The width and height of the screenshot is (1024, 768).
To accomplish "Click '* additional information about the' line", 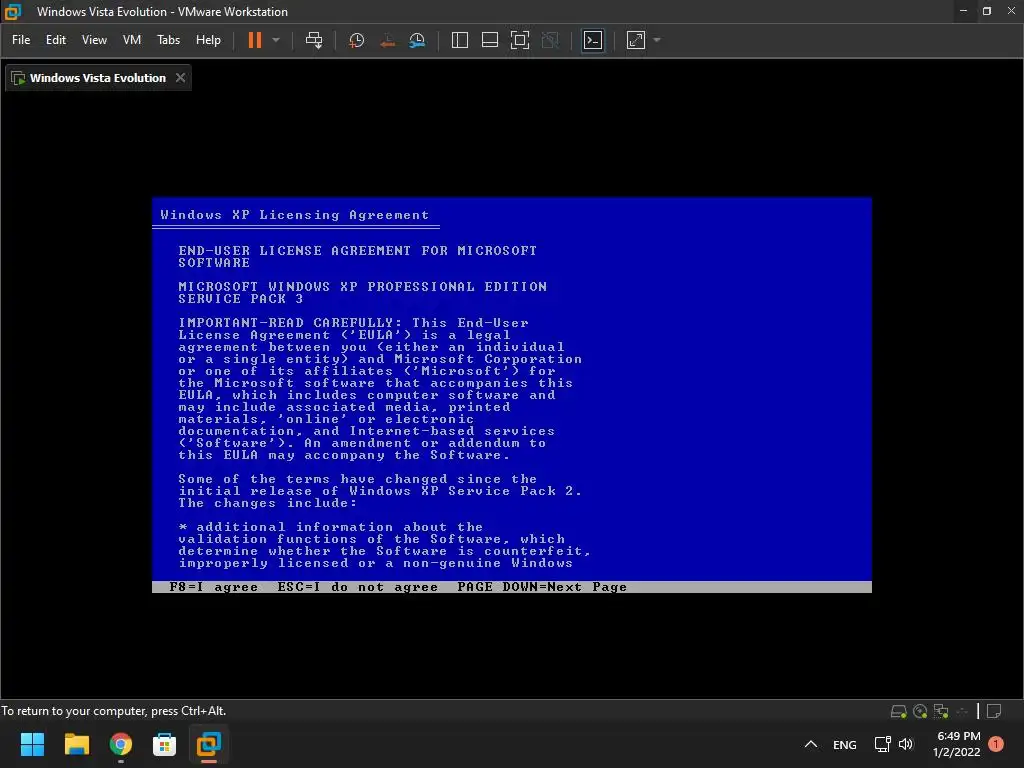I will (331, 527).
